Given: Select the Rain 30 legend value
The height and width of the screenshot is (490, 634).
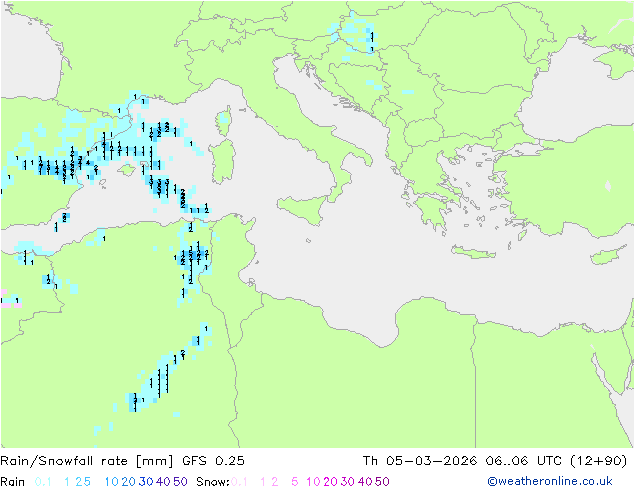Looking at the screenshot, I should pos(146,482).
